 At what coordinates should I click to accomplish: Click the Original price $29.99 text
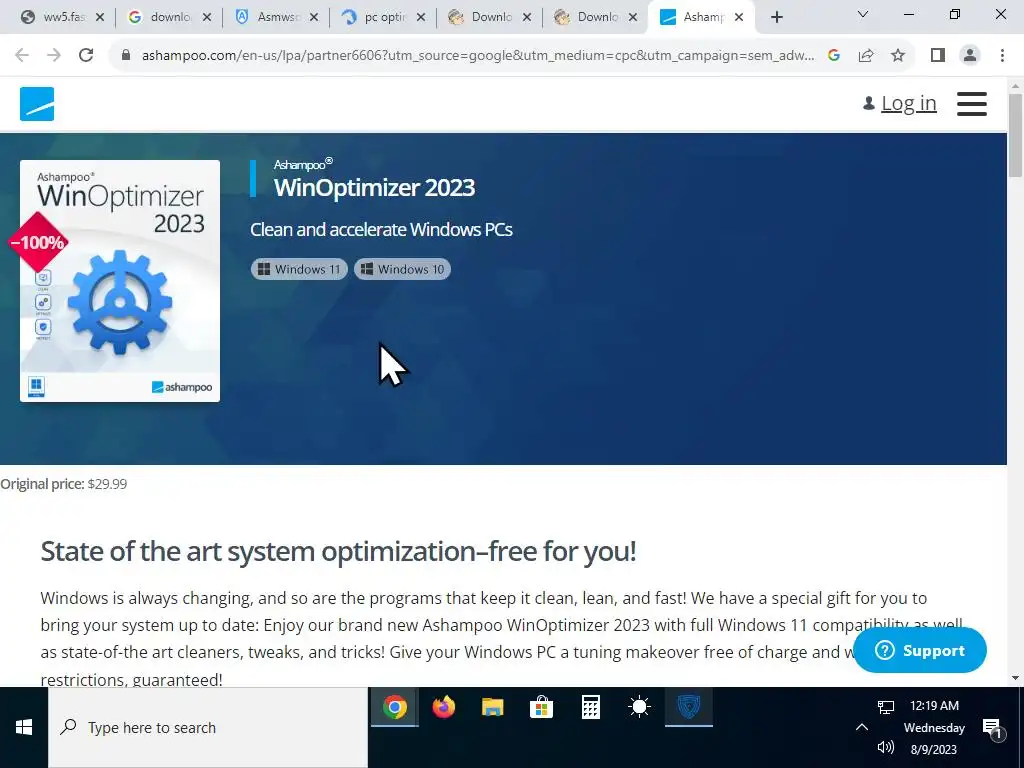coord(63,484)
